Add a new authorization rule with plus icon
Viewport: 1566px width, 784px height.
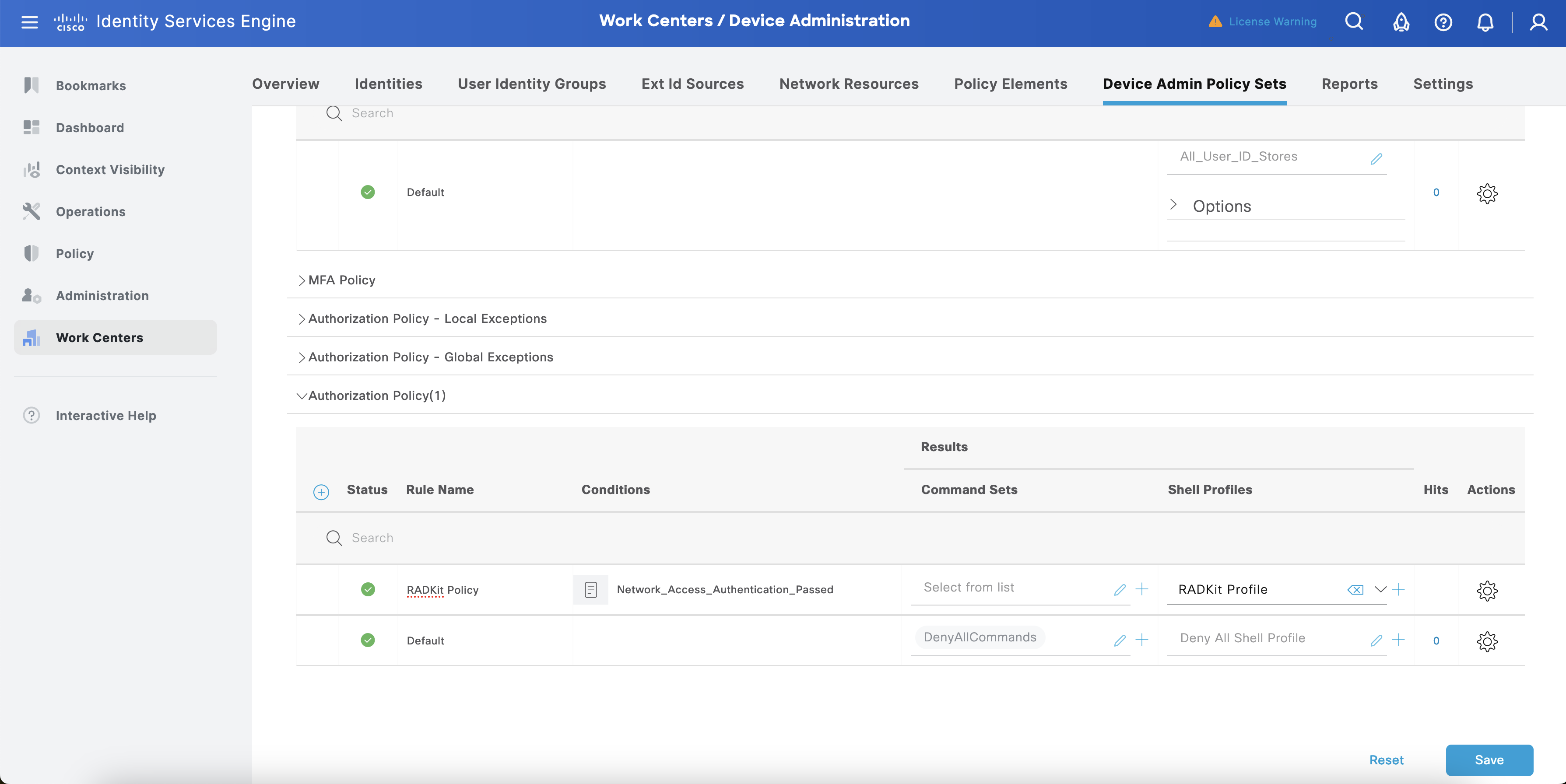[x=321, y=492]
